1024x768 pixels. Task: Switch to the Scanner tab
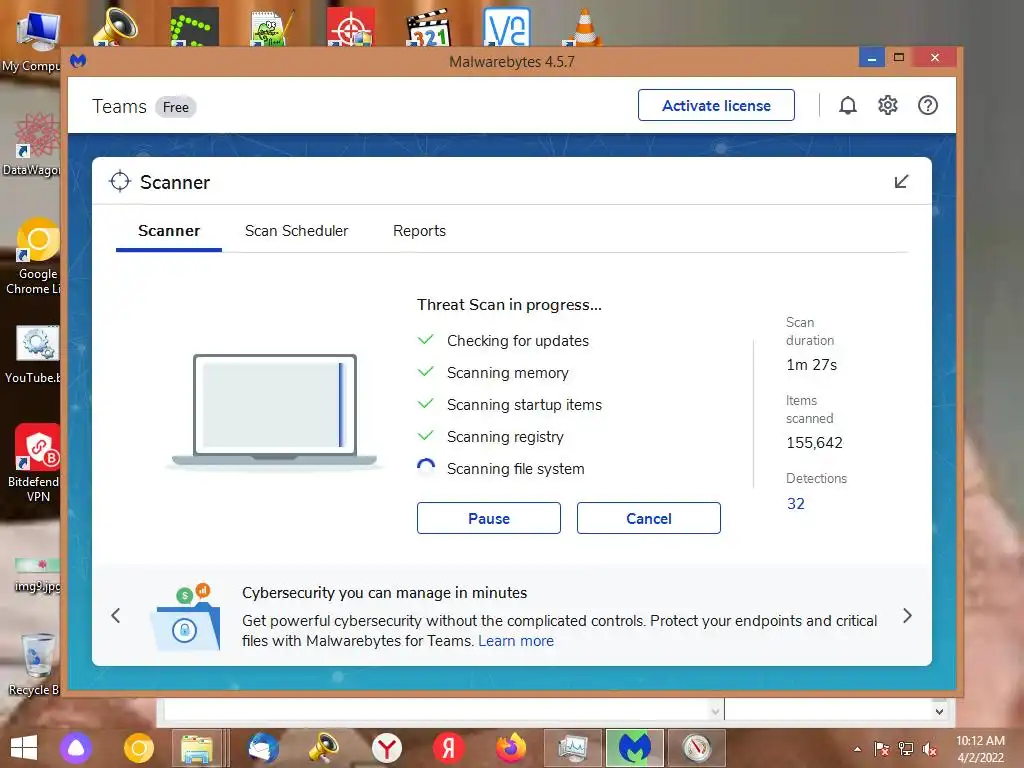point(168,231)
